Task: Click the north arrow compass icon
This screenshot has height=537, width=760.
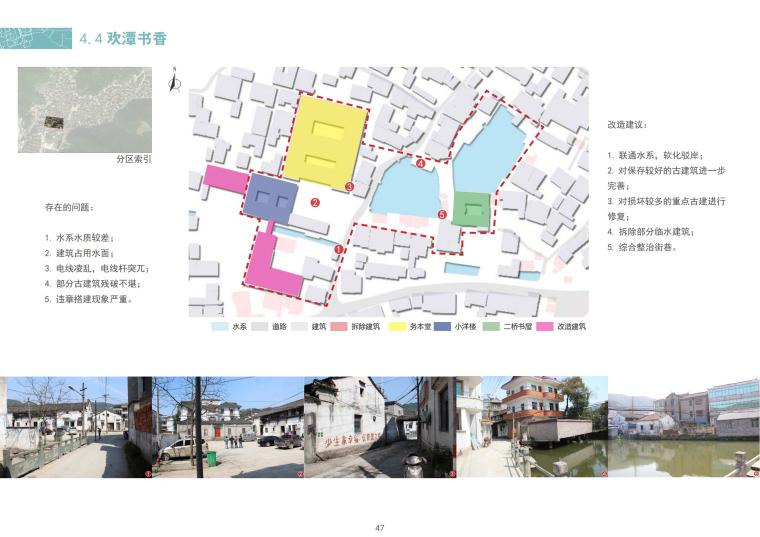Action: click(x=175, y=82)
